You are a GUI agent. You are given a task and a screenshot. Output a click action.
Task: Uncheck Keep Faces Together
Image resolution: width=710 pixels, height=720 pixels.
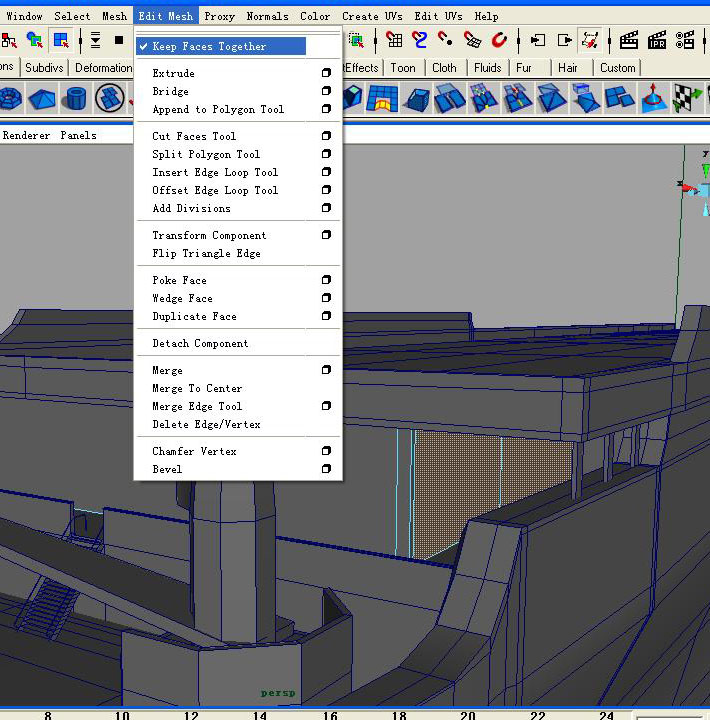[221, 46]
